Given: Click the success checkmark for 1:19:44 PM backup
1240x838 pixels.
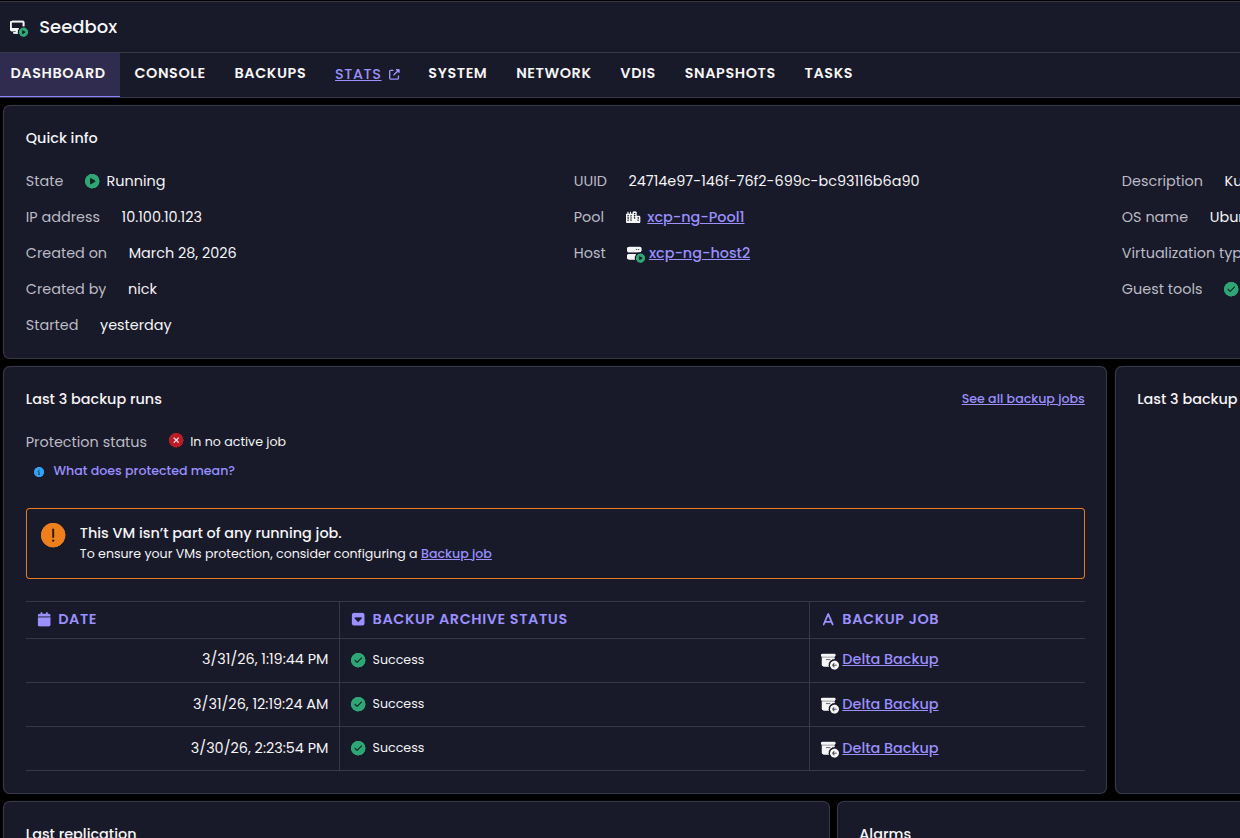Looking at the screenshot, I should click(x=358, y=660).
